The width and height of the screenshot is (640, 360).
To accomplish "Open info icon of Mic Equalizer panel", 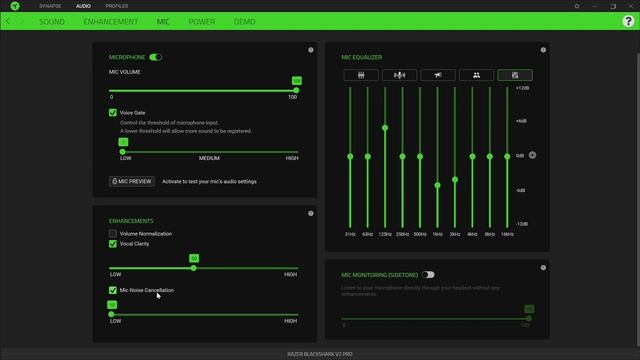I will (543, 50).
